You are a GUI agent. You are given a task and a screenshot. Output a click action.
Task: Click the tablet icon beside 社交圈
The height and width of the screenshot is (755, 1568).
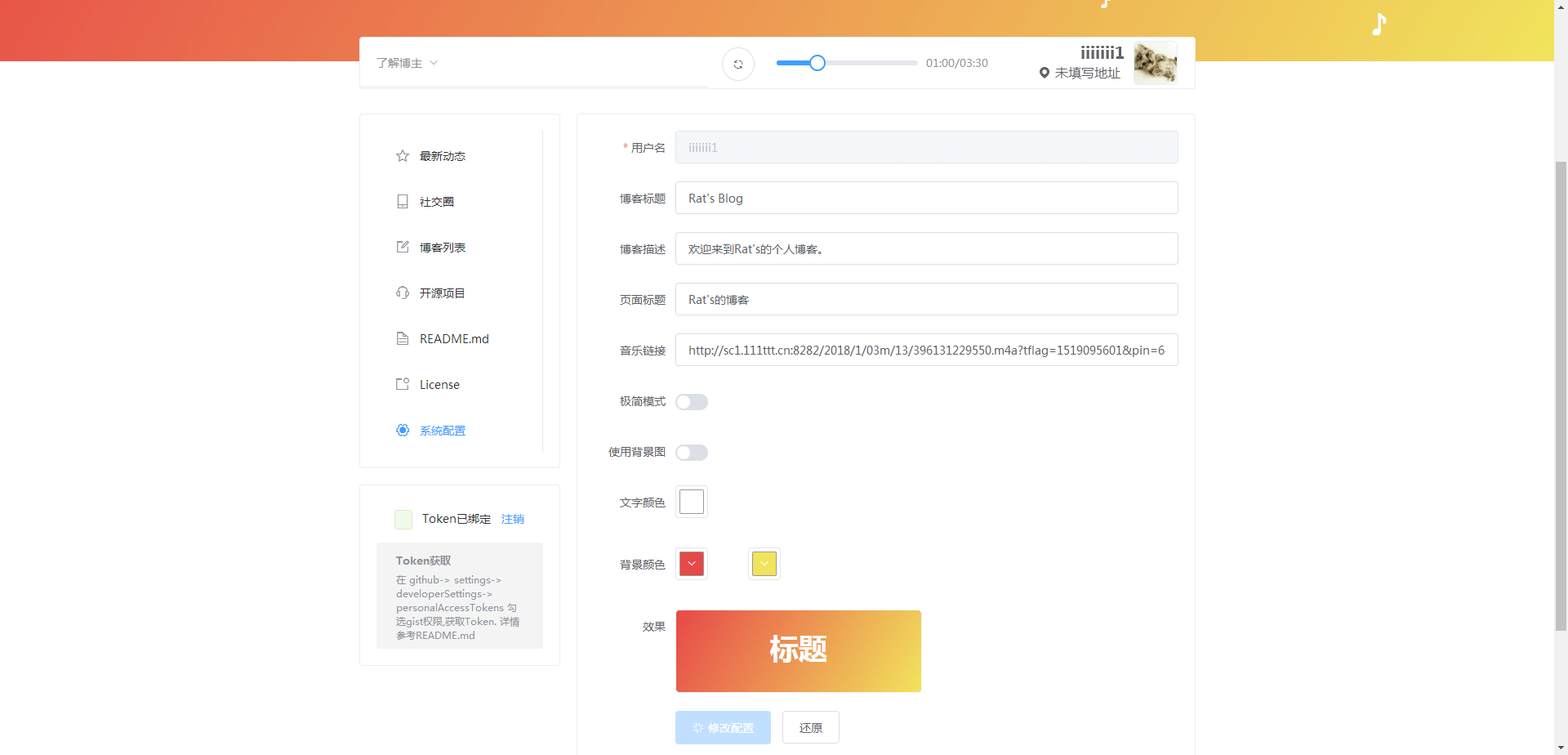[403, 202]
